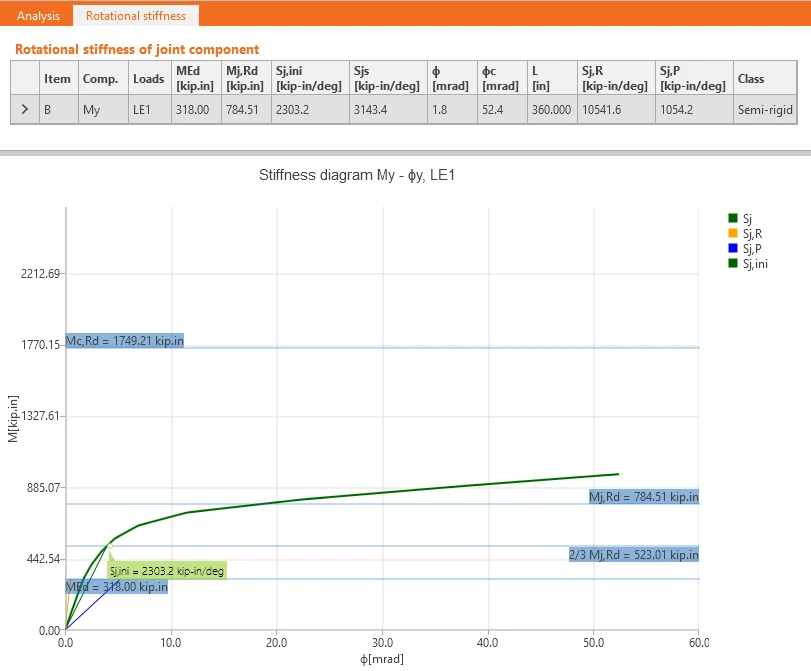Click the blue Sj,P legend swatch

[x=732, y=248]
